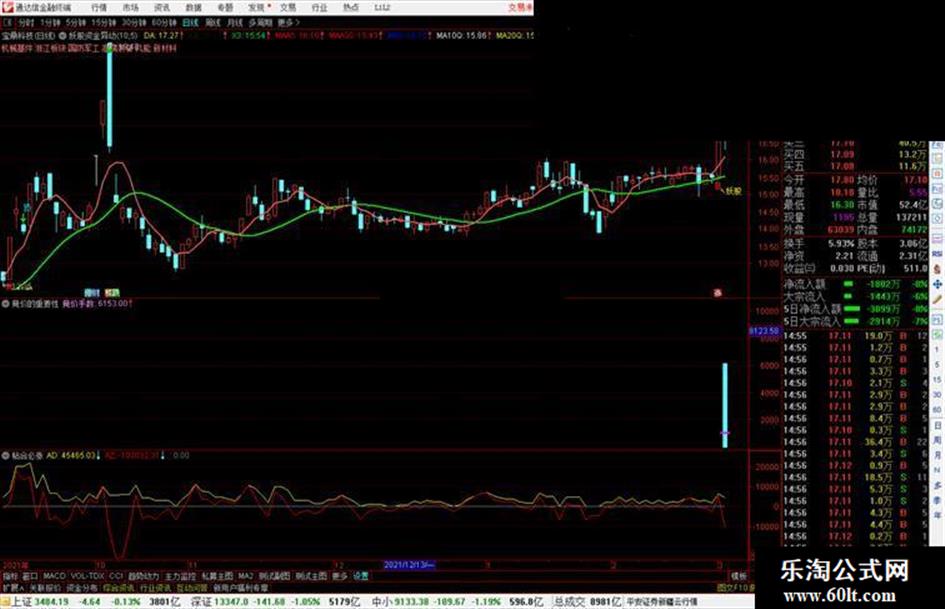Select the 趋势动力 indicator tab
The width and height of the screenshot is (945, 609).
point(143,576)
